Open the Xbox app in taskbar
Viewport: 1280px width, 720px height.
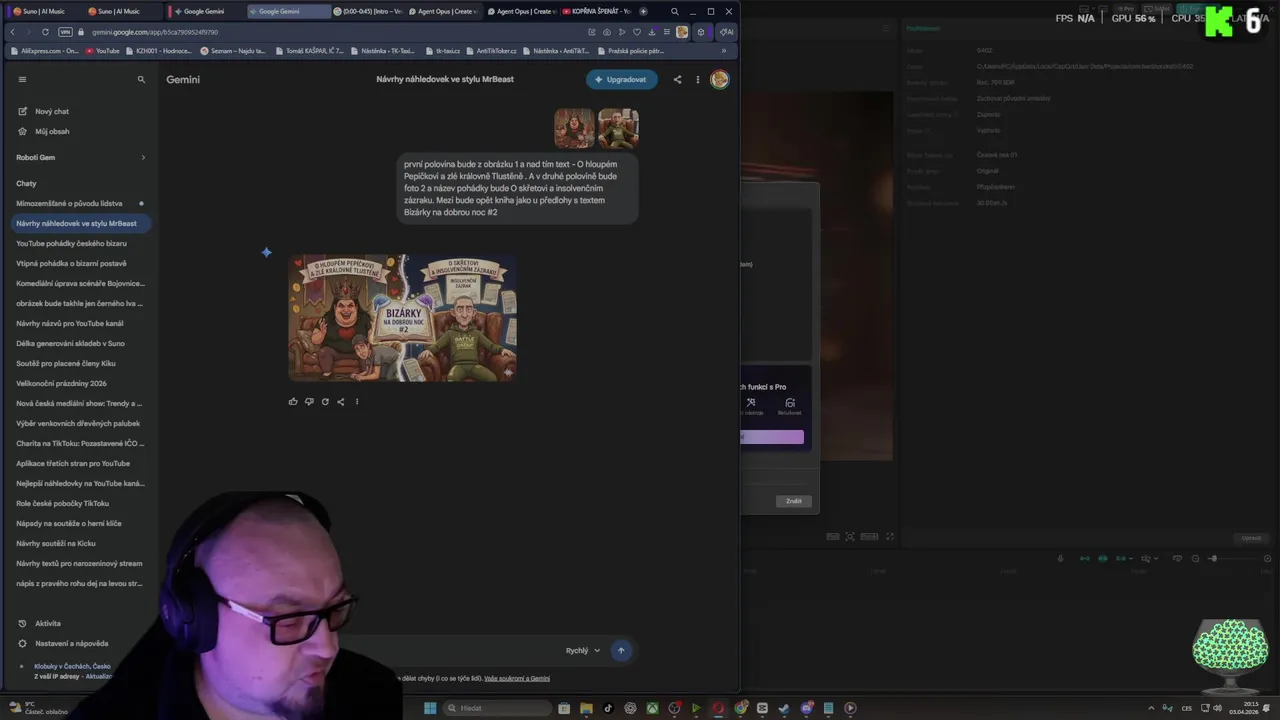coord(652,708)
